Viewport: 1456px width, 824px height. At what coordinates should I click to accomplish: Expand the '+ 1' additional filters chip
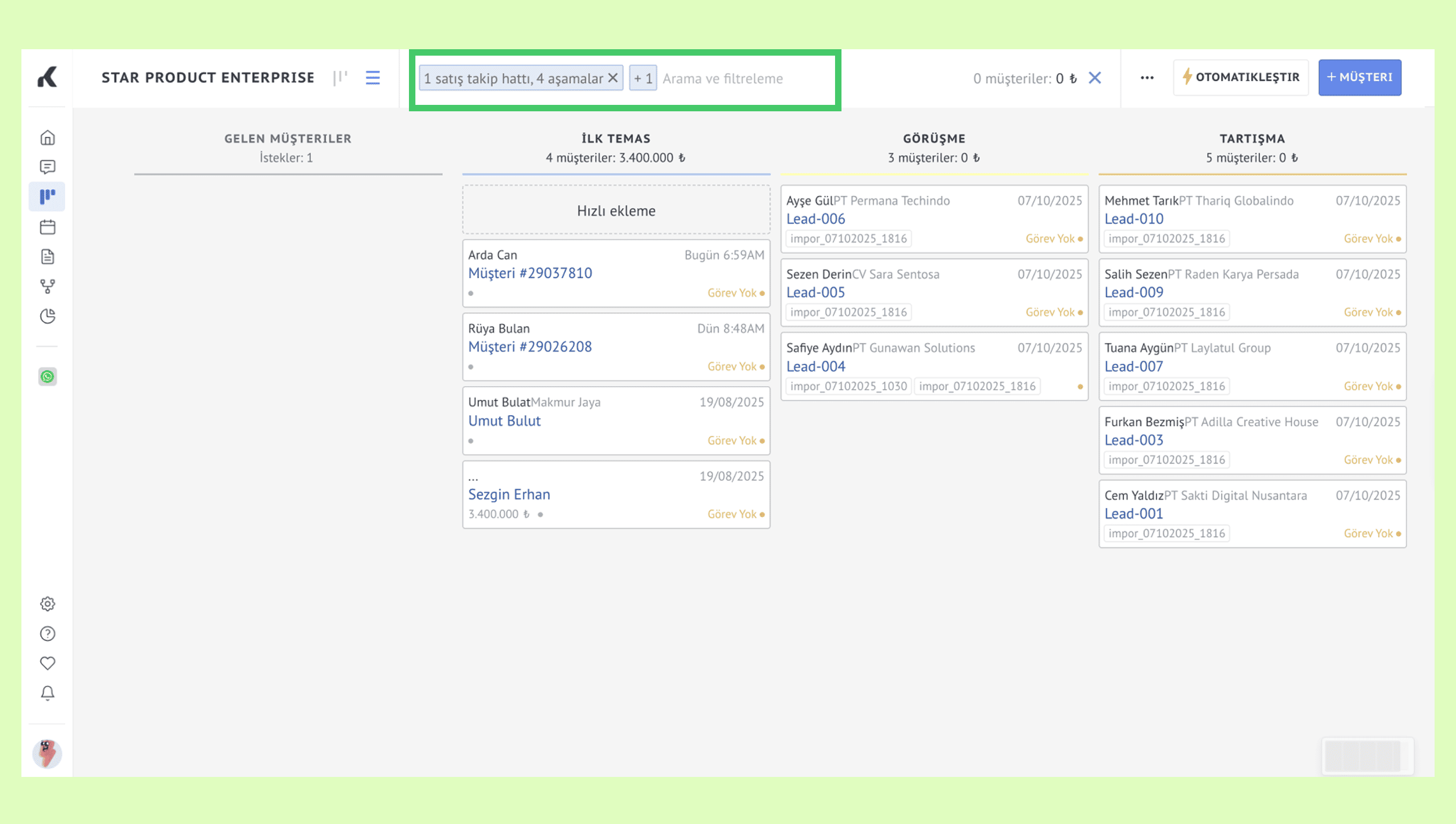642,78
